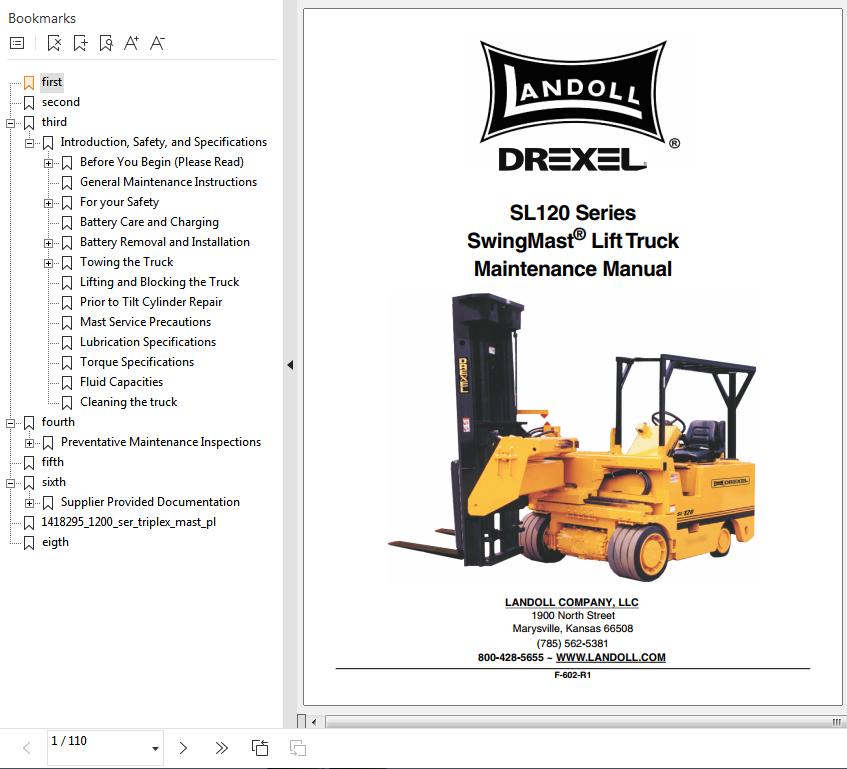Click the horizontal scrollbar left arrow
Image resolution: width=847 pixels, height=769 pixels.
click(314, 721)
